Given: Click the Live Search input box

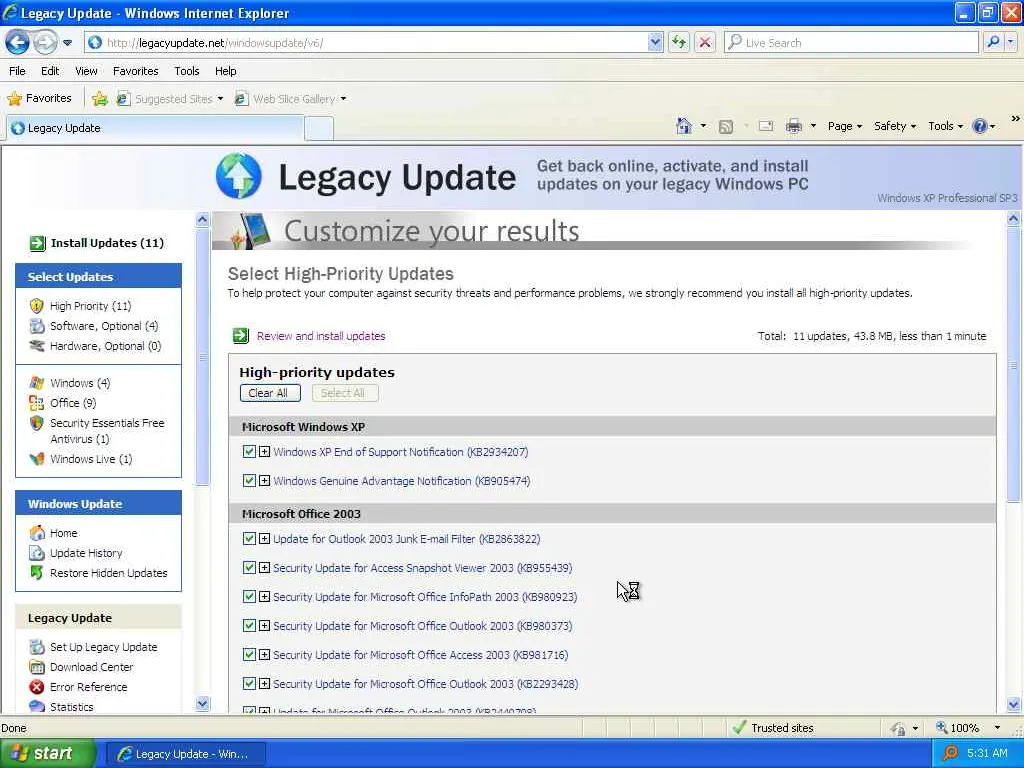Looking at the screenshot, I should point(852,42).
